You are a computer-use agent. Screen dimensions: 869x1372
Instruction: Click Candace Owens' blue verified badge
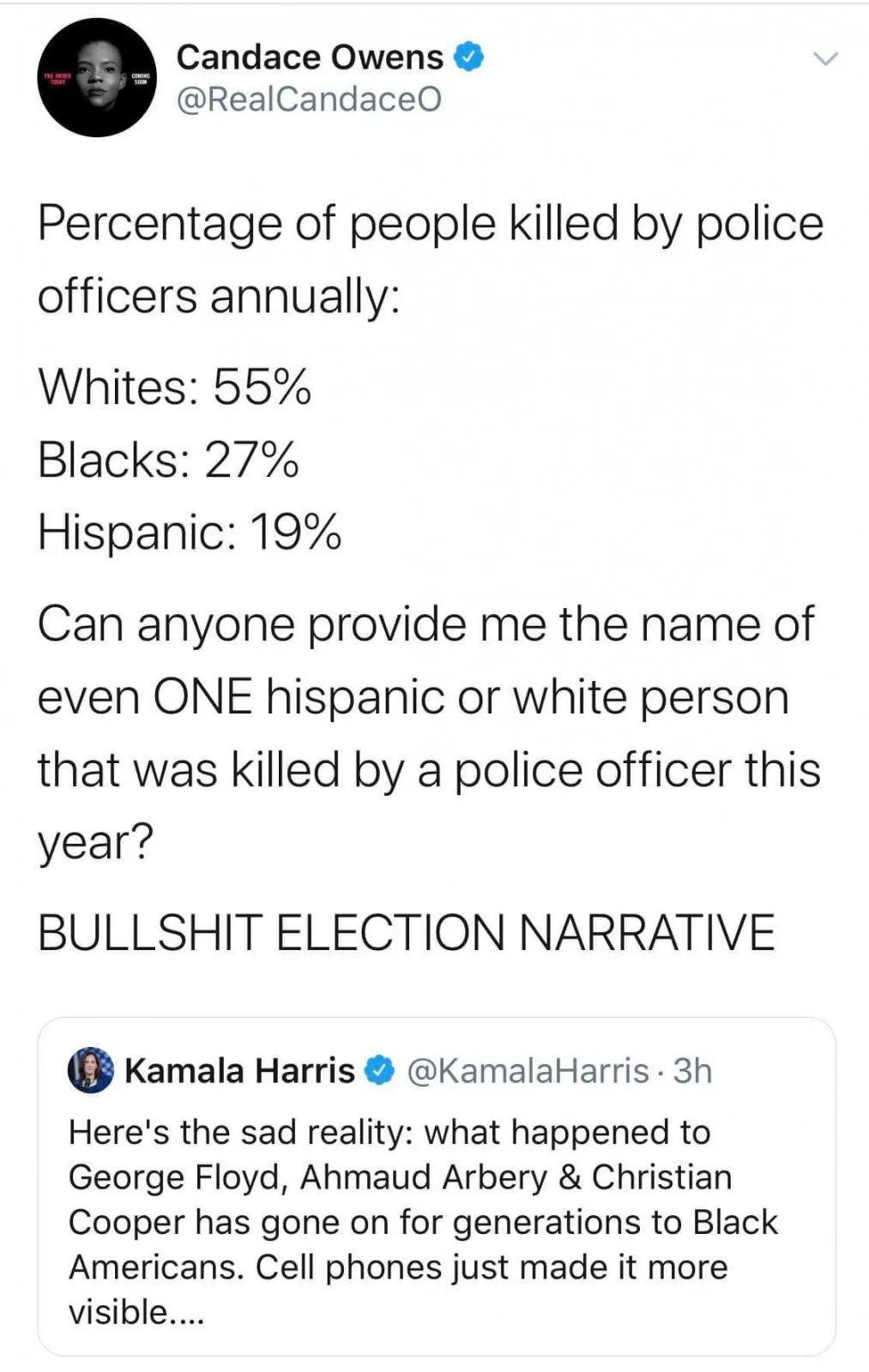click(469, 57)
